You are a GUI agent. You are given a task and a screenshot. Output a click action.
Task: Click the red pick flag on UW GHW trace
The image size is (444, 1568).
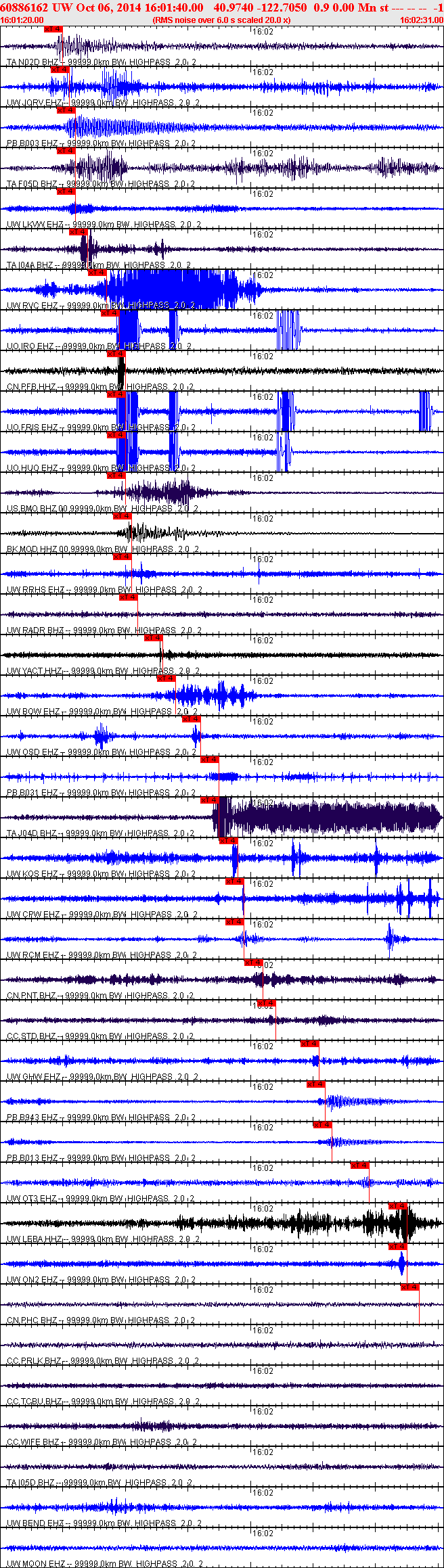(310, 1044)
